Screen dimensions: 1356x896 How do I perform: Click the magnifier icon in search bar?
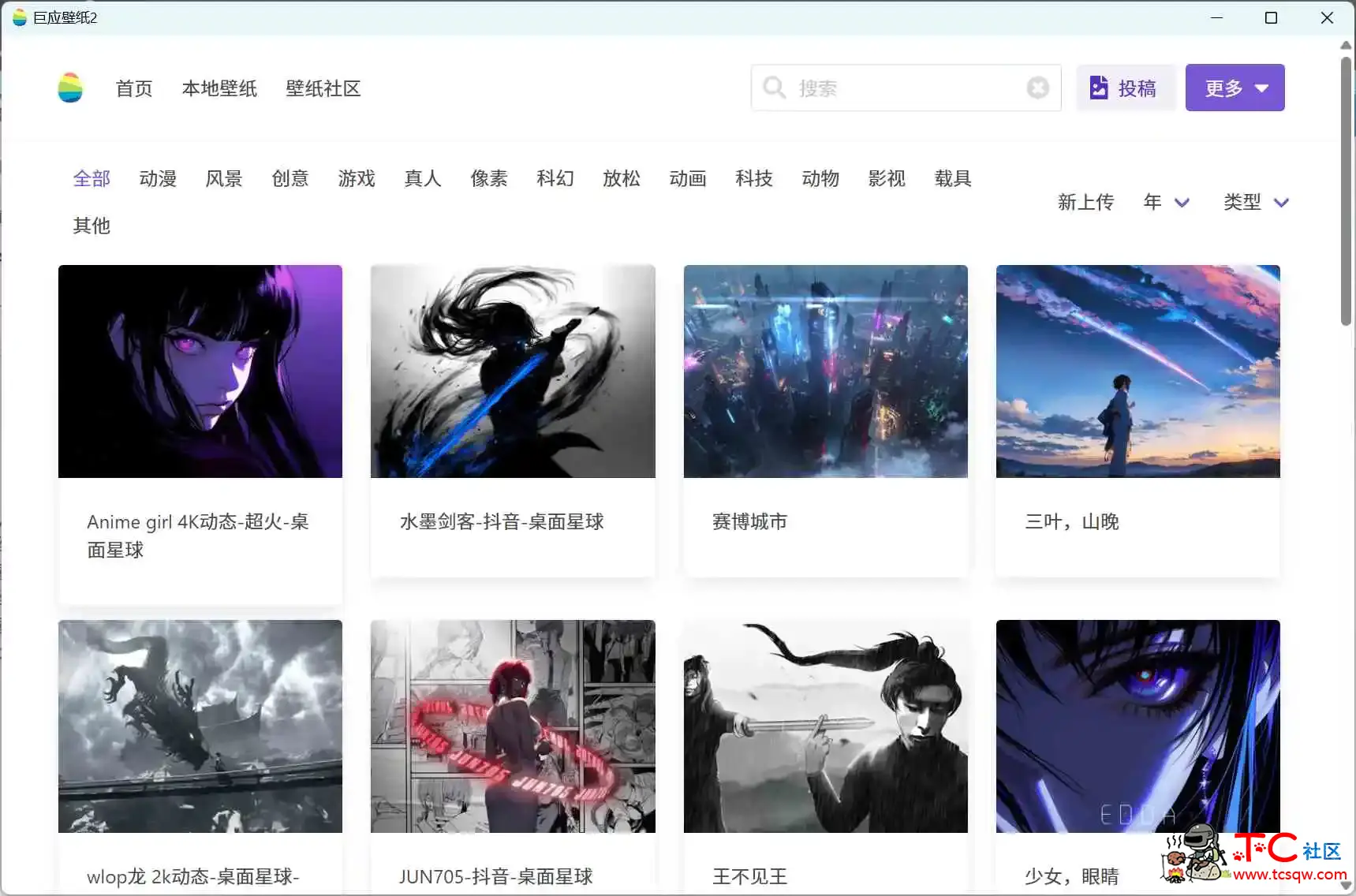point(774,88)
